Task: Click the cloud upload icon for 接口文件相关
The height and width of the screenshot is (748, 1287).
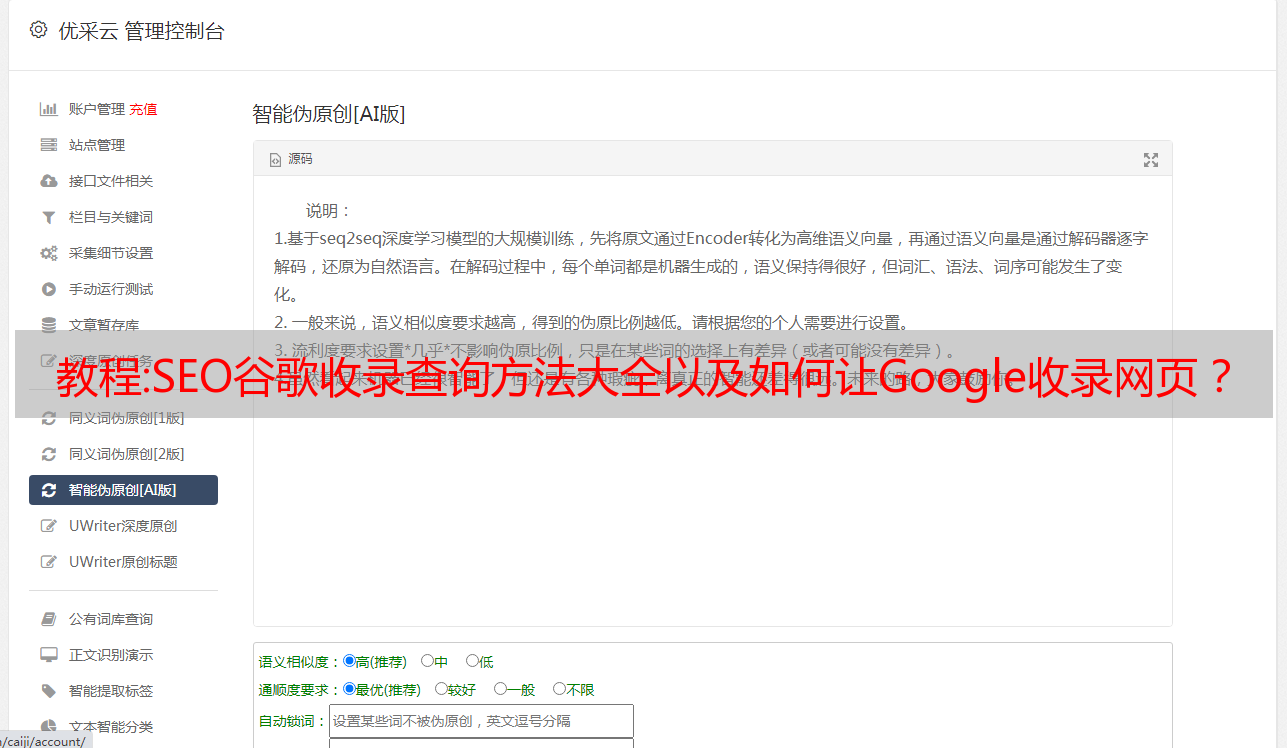Action: [48, 181]
